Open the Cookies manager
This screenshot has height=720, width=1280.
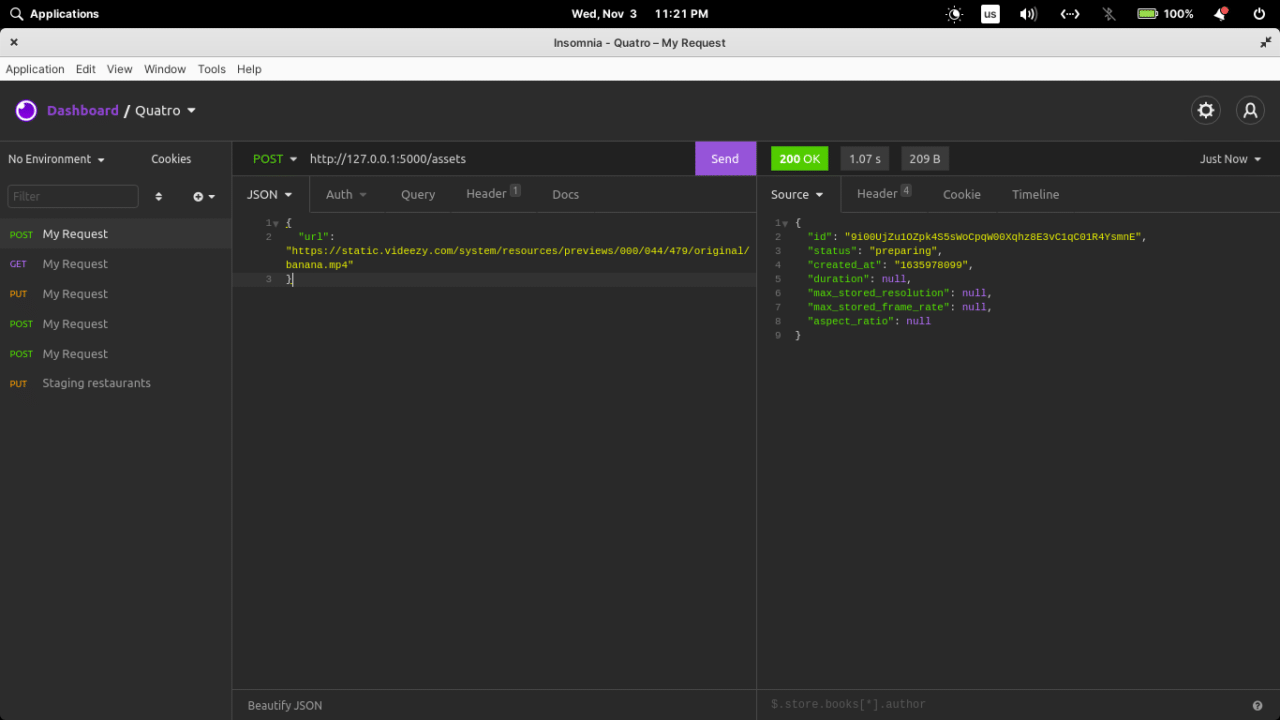click(x=171, y=159)
